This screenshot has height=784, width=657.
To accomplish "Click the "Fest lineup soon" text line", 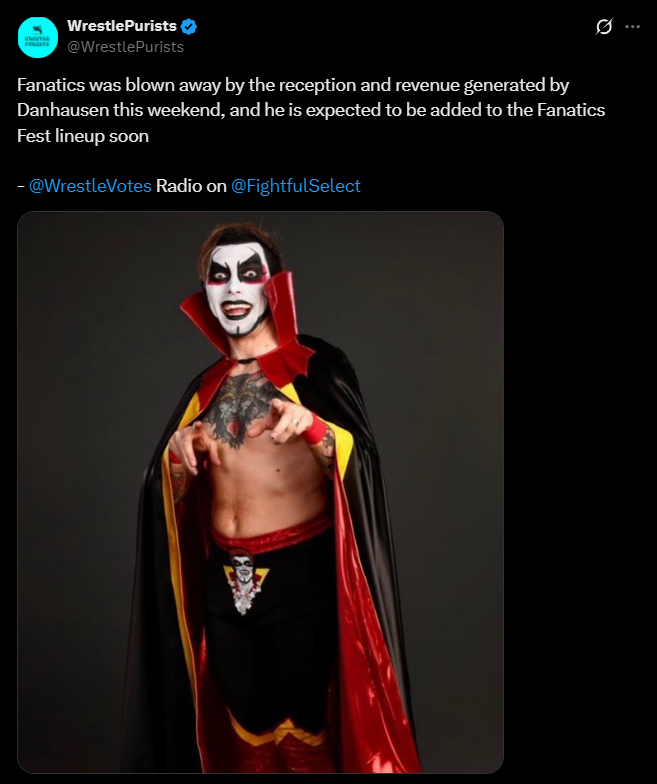I will (83, 136).
